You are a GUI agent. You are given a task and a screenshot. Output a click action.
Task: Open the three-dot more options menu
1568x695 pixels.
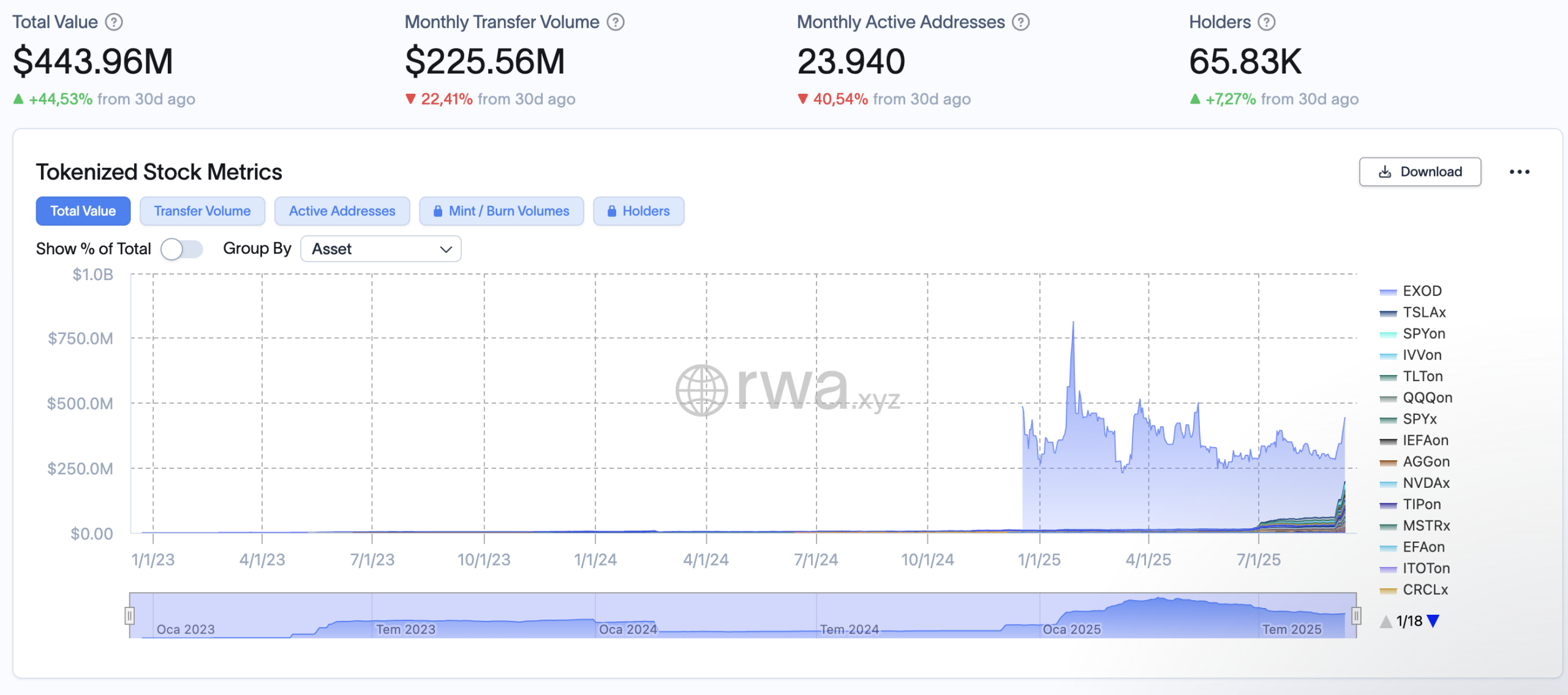point(1519,172)
